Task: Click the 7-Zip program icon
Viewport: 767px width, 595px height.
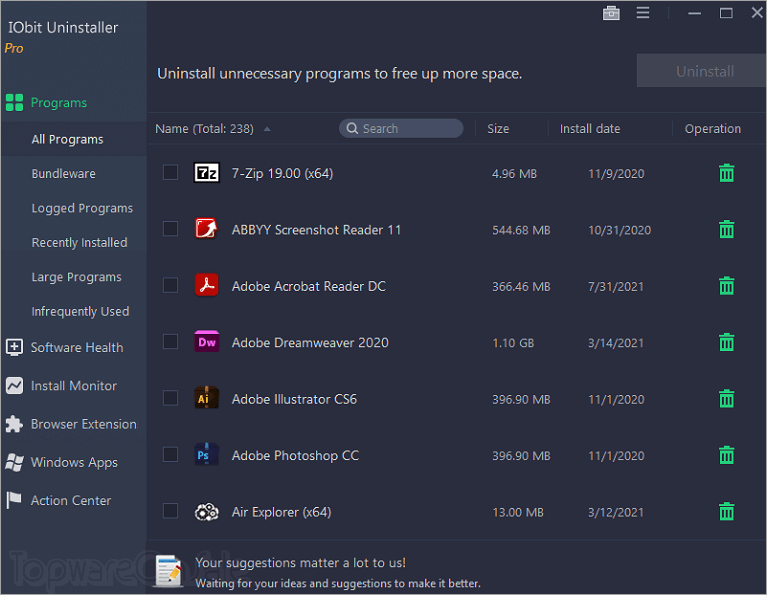Action: (206, 173)
